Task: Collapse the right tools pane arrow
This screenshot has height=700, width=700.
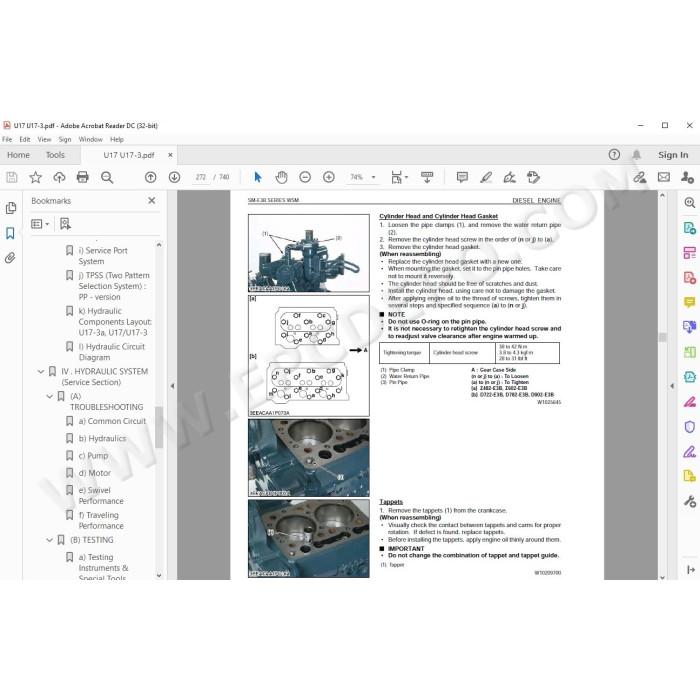Action: (x=672, y=386)
